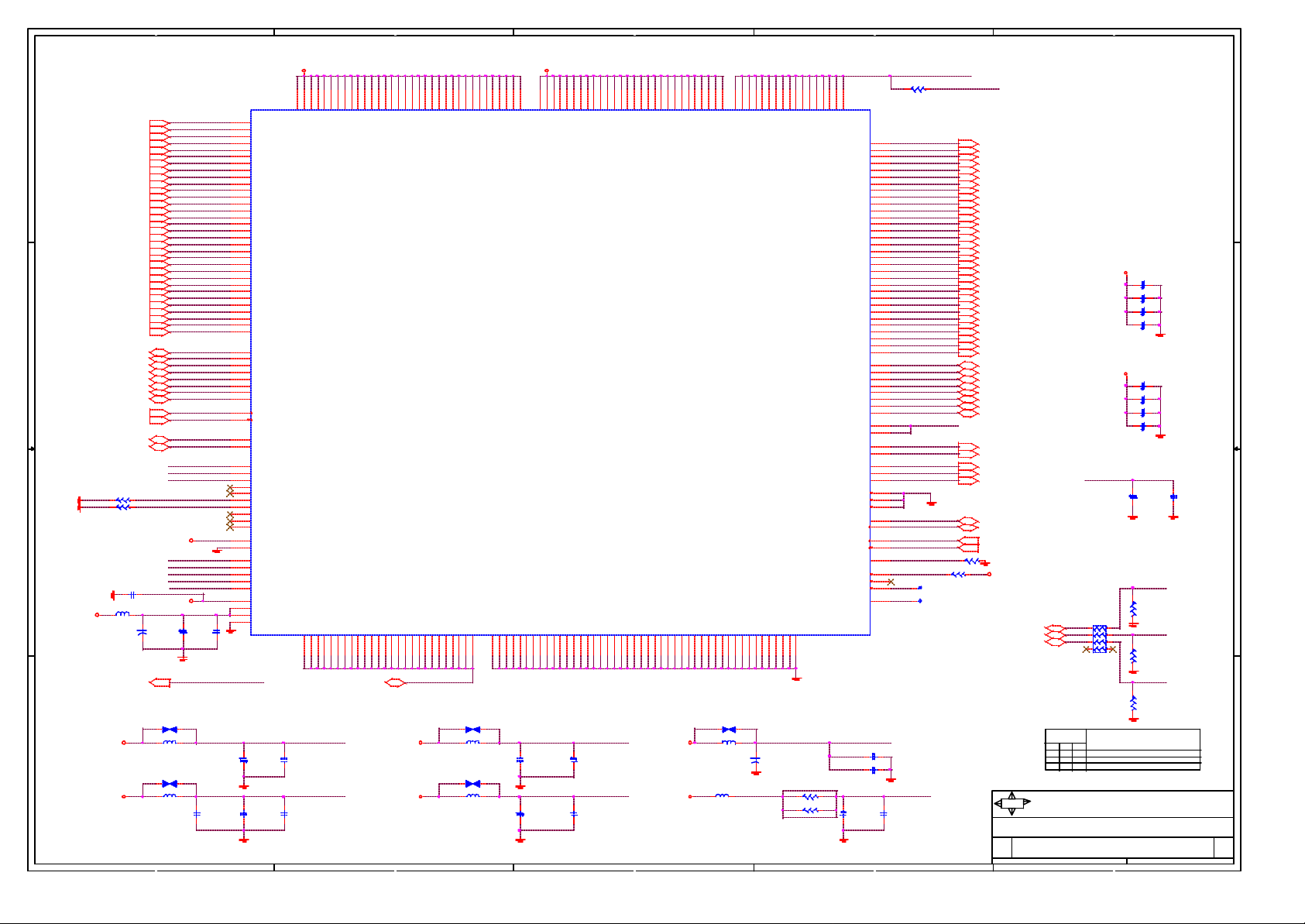Click the resistor symbol above the IC's top-right corner
The height and width of the screenshot is (924, 1305).
pos(918,89)
